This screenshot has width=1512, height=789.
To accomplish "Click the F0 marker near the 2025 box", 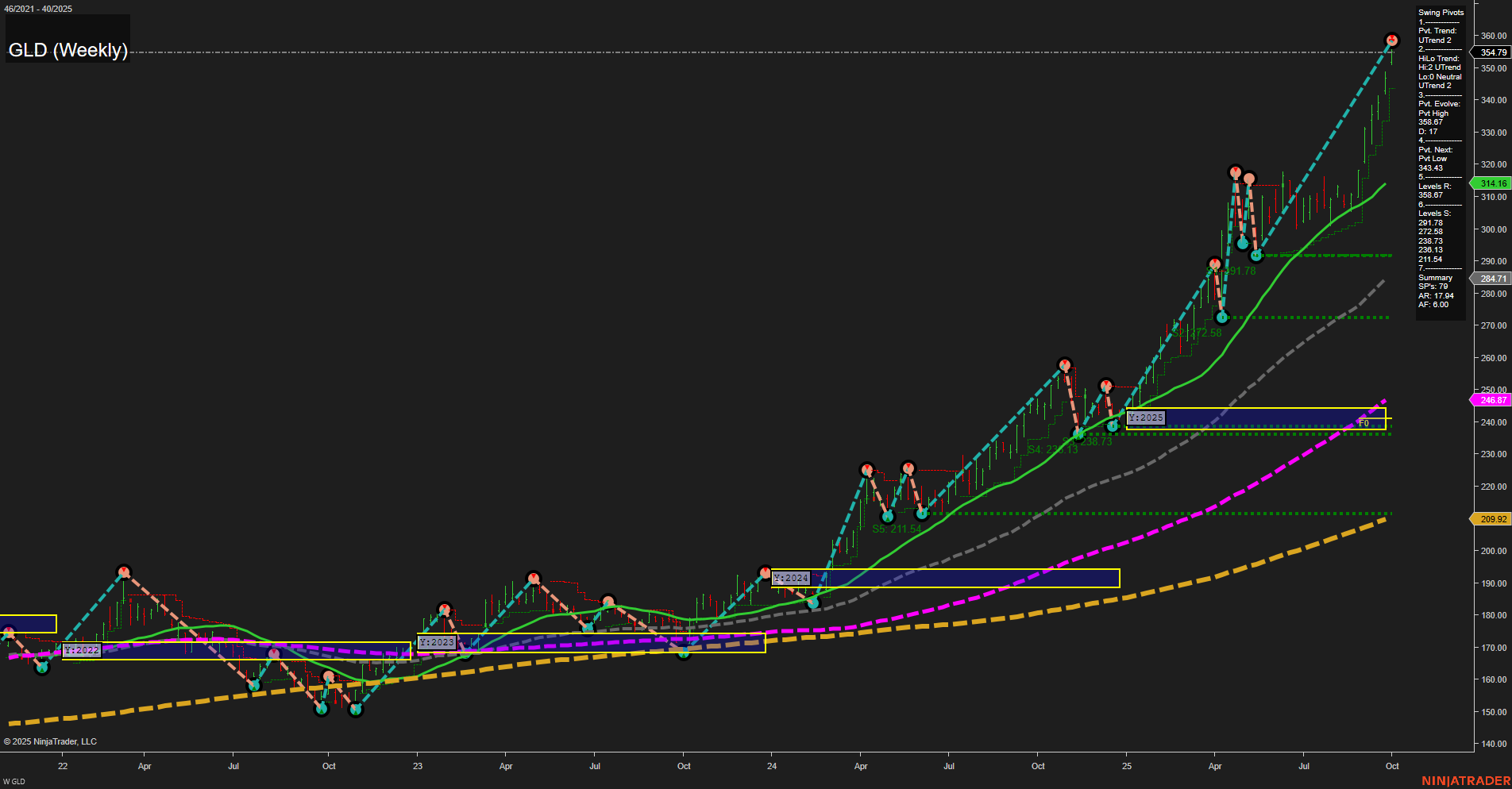I will pos(1363,423).
